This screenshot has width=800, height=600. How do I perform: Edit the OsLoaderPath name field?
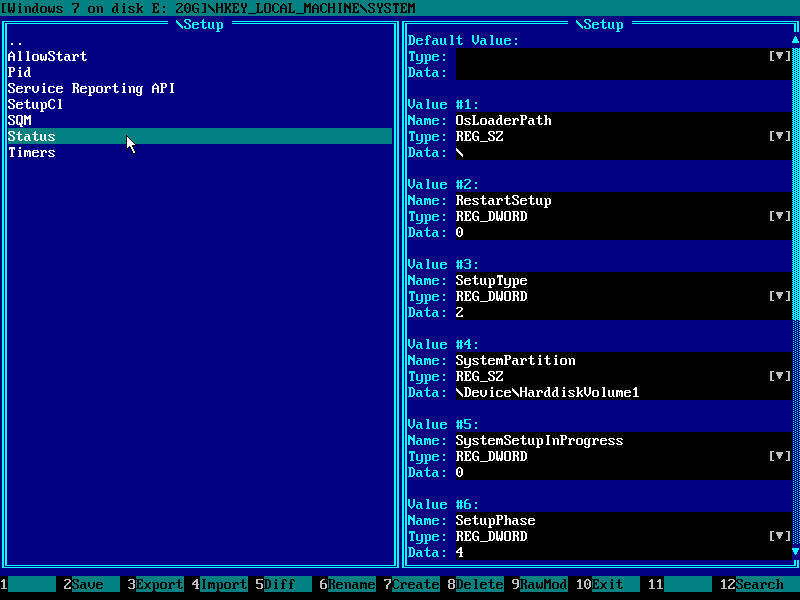click(623, 120)
